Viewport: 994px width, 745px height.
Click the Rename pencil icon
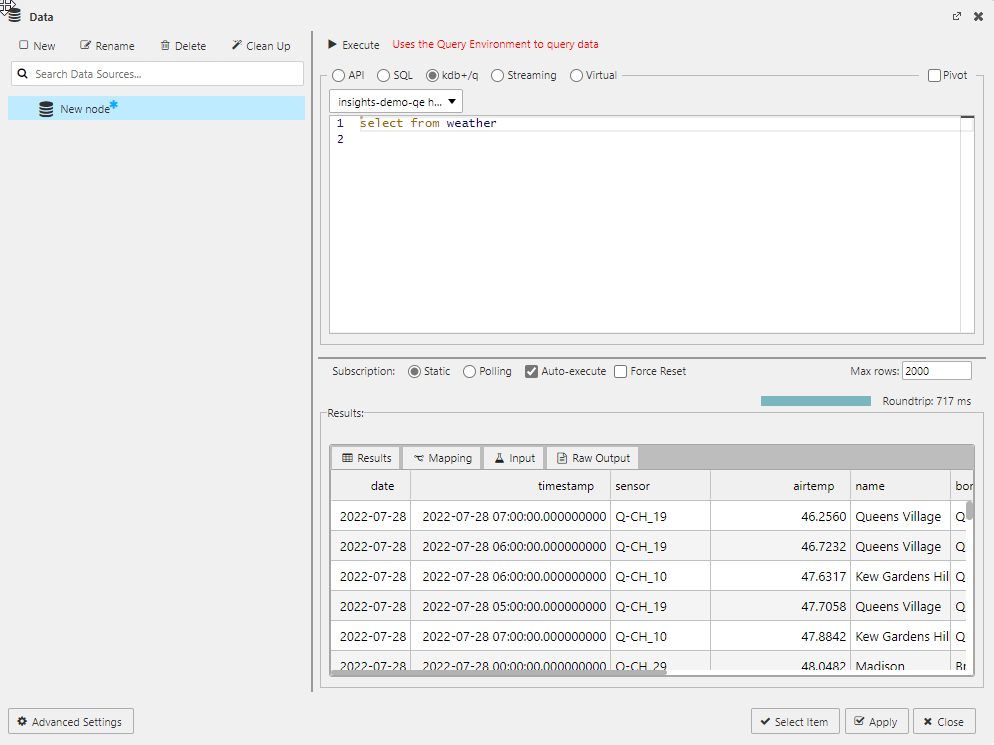pyautogui.click(x=87, y=45)
